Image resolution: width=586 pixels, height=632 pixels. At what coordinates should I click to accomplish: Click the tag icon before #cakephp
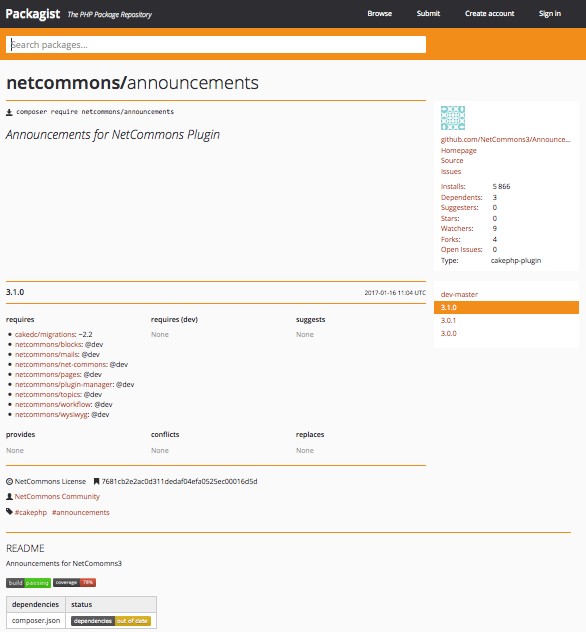pyautogui.click(x=9, y=512)
